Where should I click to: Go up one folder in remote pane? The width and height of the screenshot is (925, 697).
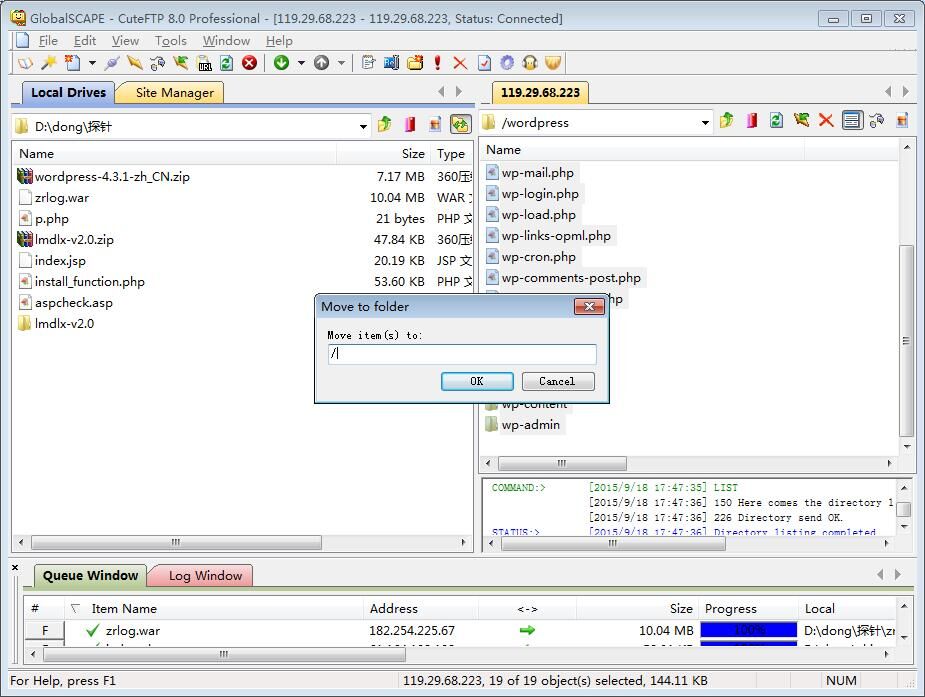pos(727,120)
